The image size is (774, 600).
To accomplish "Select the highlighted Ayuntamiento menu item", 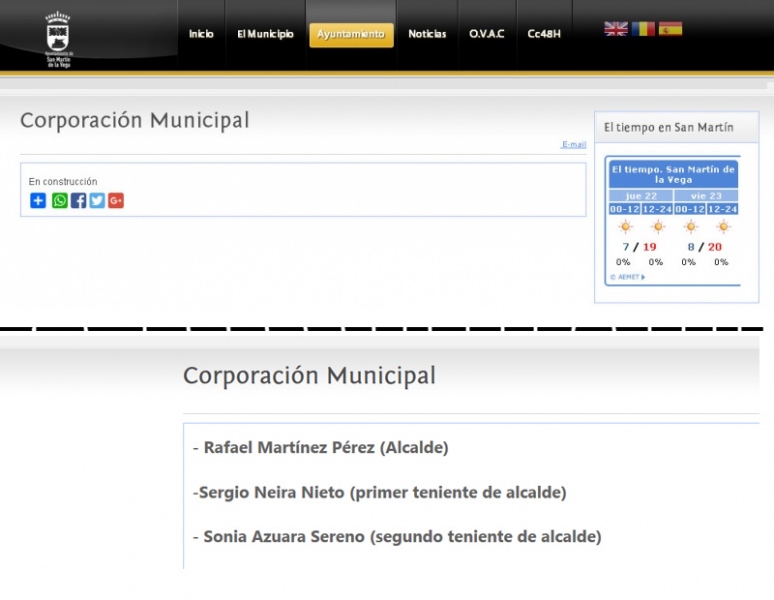I will click(351, 34).
